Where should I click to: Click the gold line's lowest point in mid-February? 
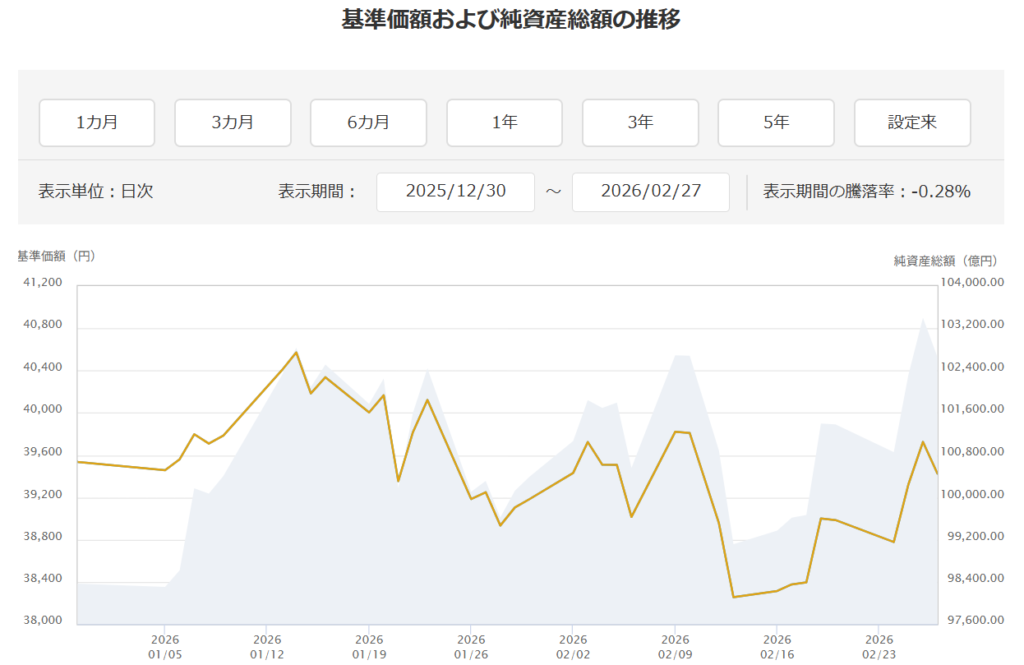[734, 597]
